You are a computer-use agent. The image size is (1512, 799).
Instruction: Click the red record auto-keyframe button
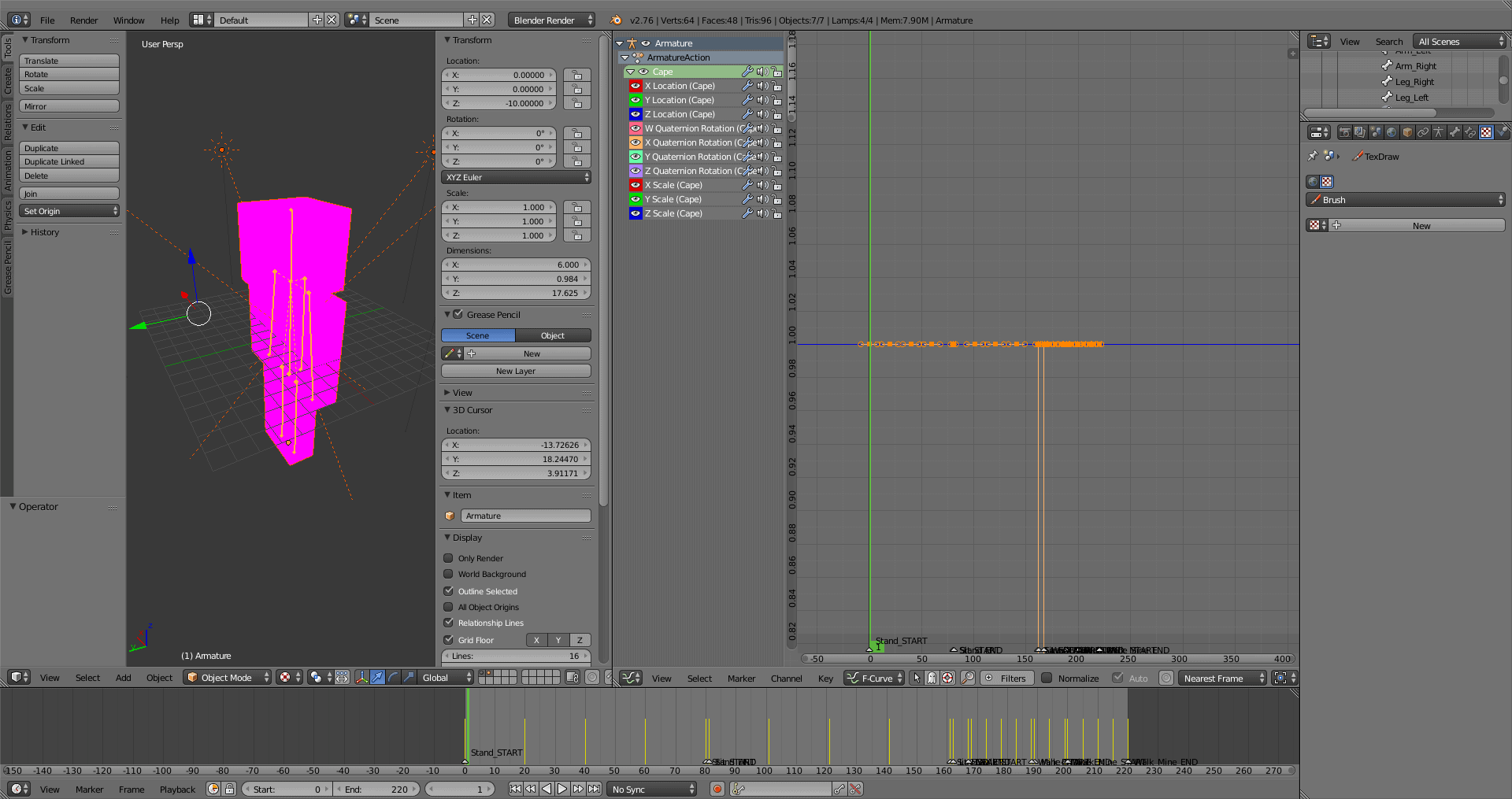pos(717,789)
